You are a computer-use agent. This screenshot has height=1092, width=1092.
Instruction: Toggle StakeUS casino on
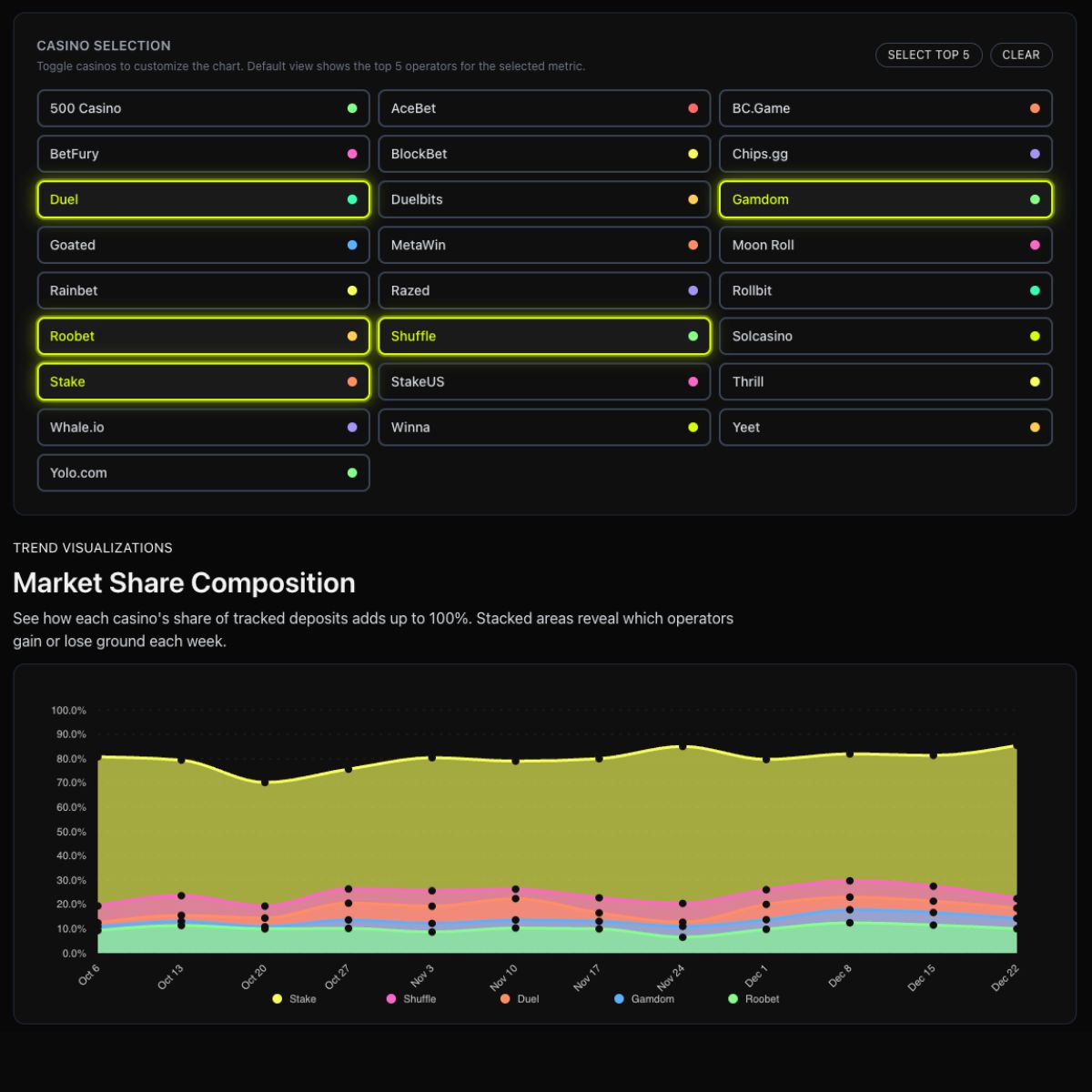tap(544, 381)
